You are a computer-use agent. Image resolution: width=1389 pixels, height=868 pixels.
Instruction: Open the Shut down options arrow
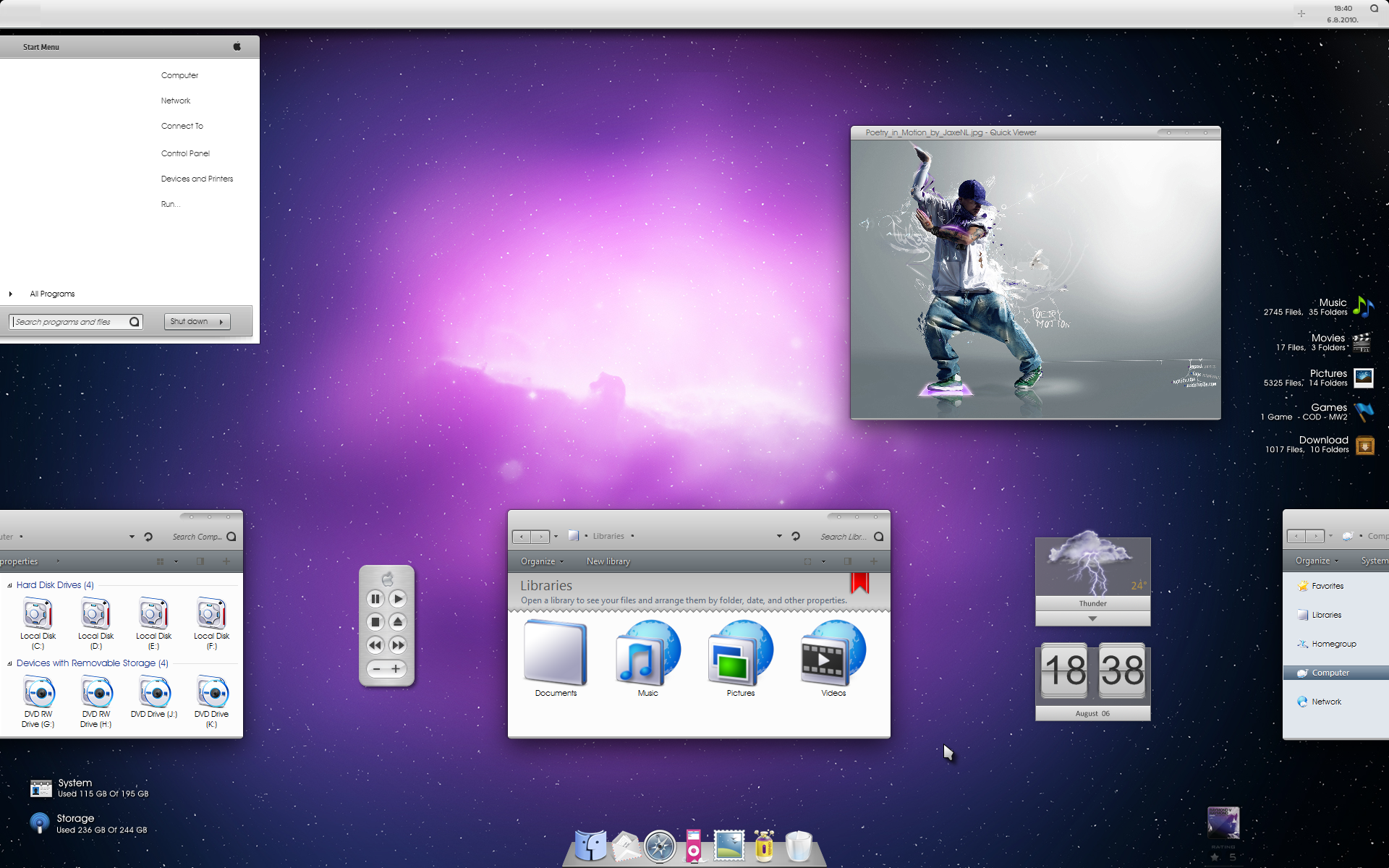[221, 322]
